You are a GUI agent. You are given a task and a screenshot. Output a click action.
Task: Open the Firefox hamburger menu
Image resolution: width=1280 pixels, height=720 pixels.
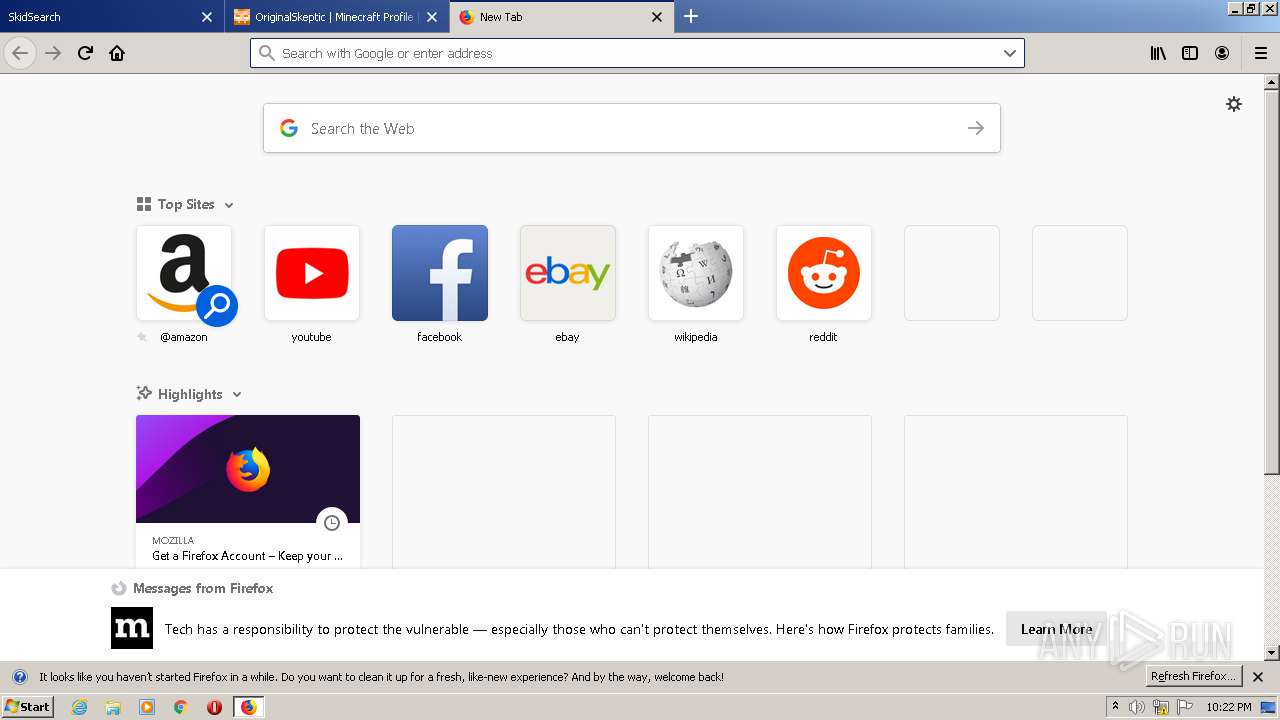(x=1261, y=53)
